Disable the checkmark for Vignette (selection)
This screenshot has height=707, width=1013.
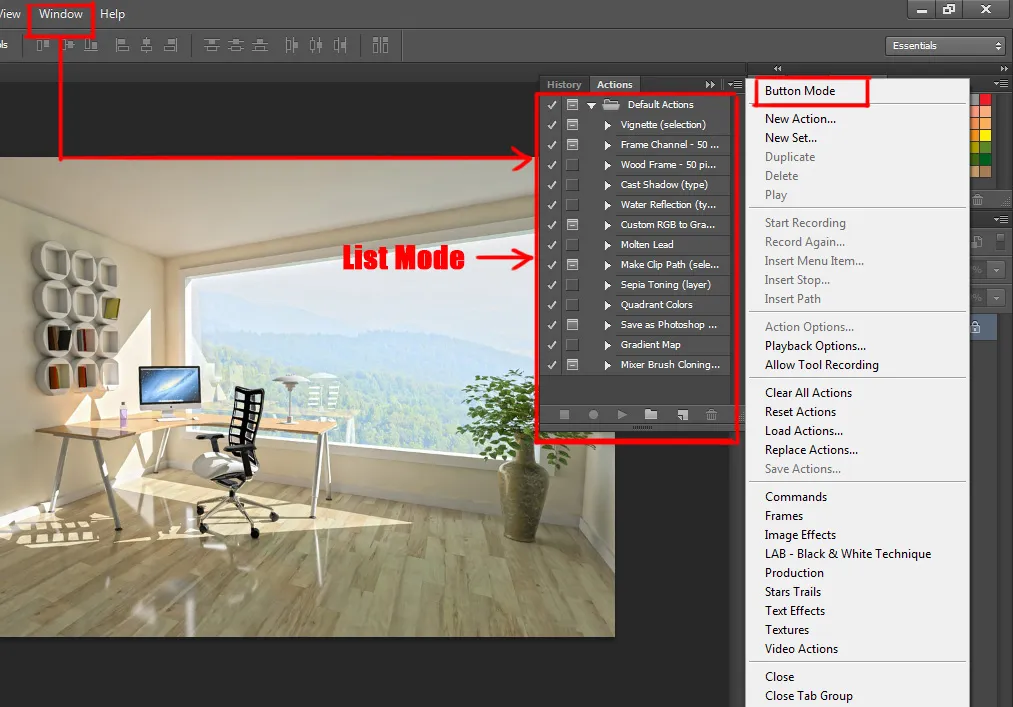(551, 124)
